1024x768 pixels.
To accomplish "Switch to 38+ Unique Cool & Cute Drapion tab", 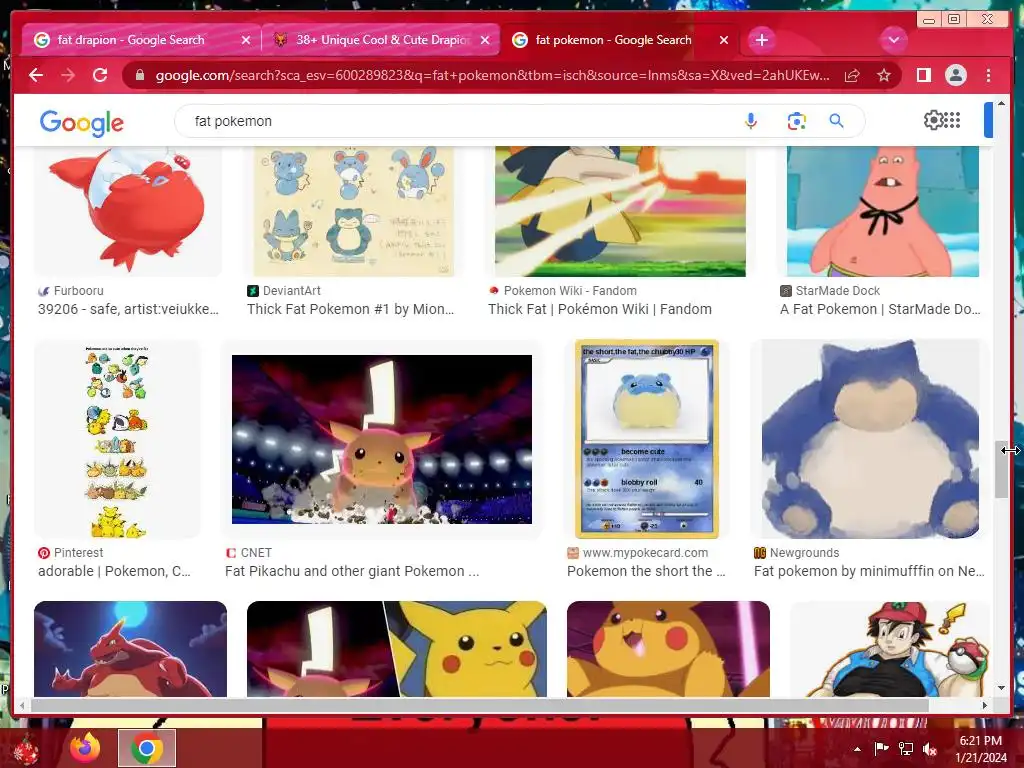I will click(383, 40).
